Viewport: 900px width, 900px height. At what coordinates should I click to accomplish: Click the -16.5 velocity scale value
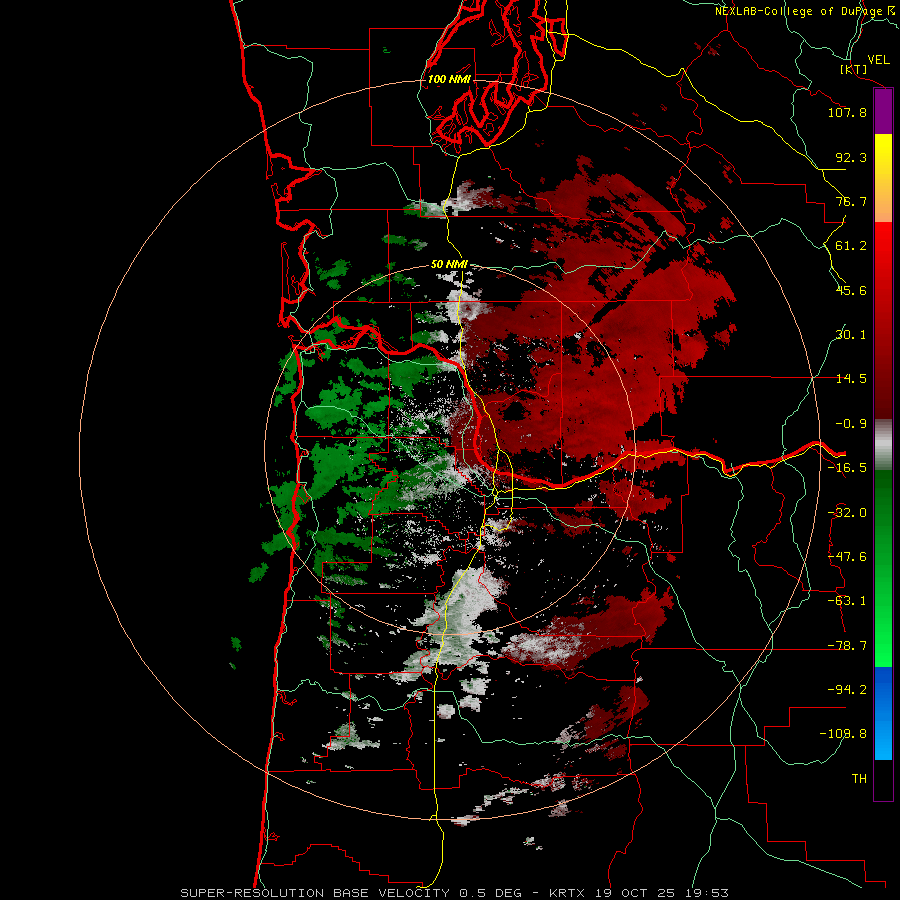[x=847, y=468]
